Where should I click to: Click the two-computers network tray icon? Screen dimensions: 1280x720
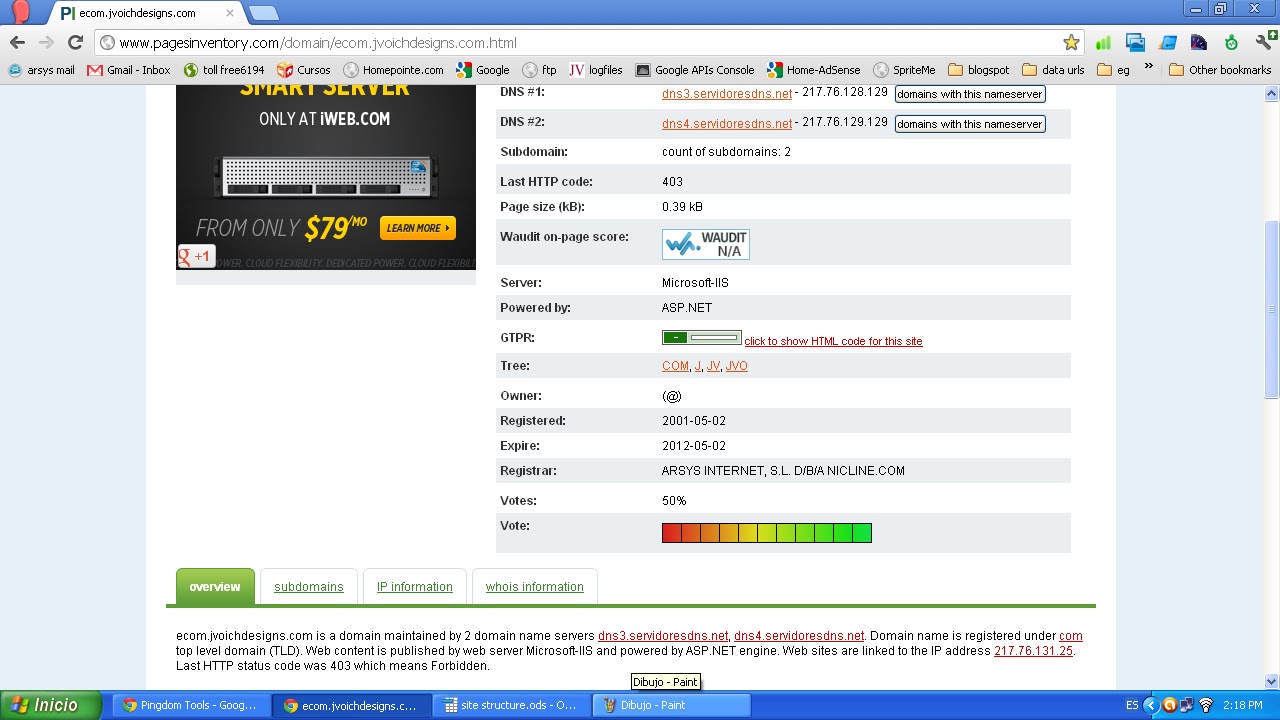pos(1187,705)
